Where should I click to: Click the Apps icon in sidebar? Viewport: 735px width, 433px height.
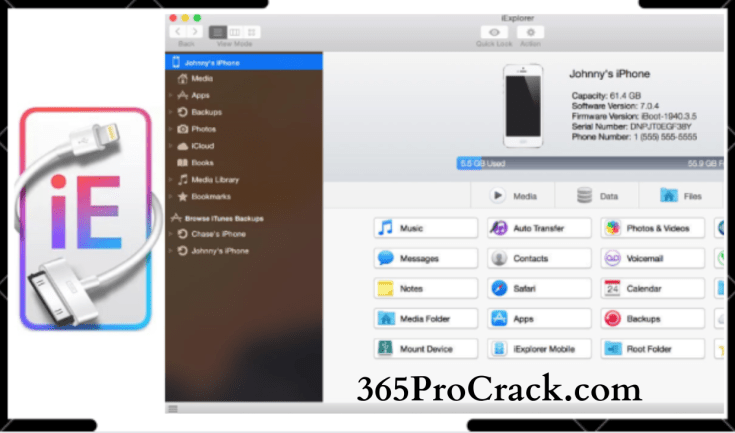182,95
